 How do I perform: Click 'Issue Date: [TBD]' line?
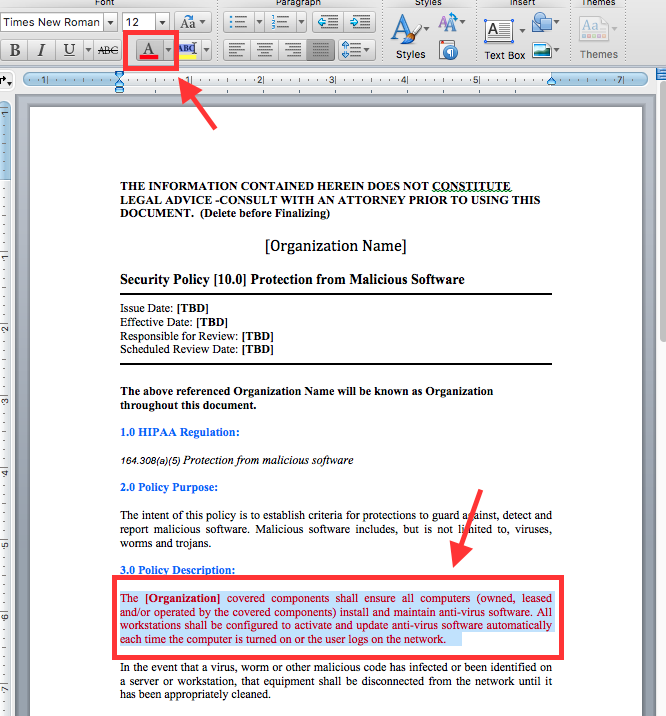tap(164, 308)
